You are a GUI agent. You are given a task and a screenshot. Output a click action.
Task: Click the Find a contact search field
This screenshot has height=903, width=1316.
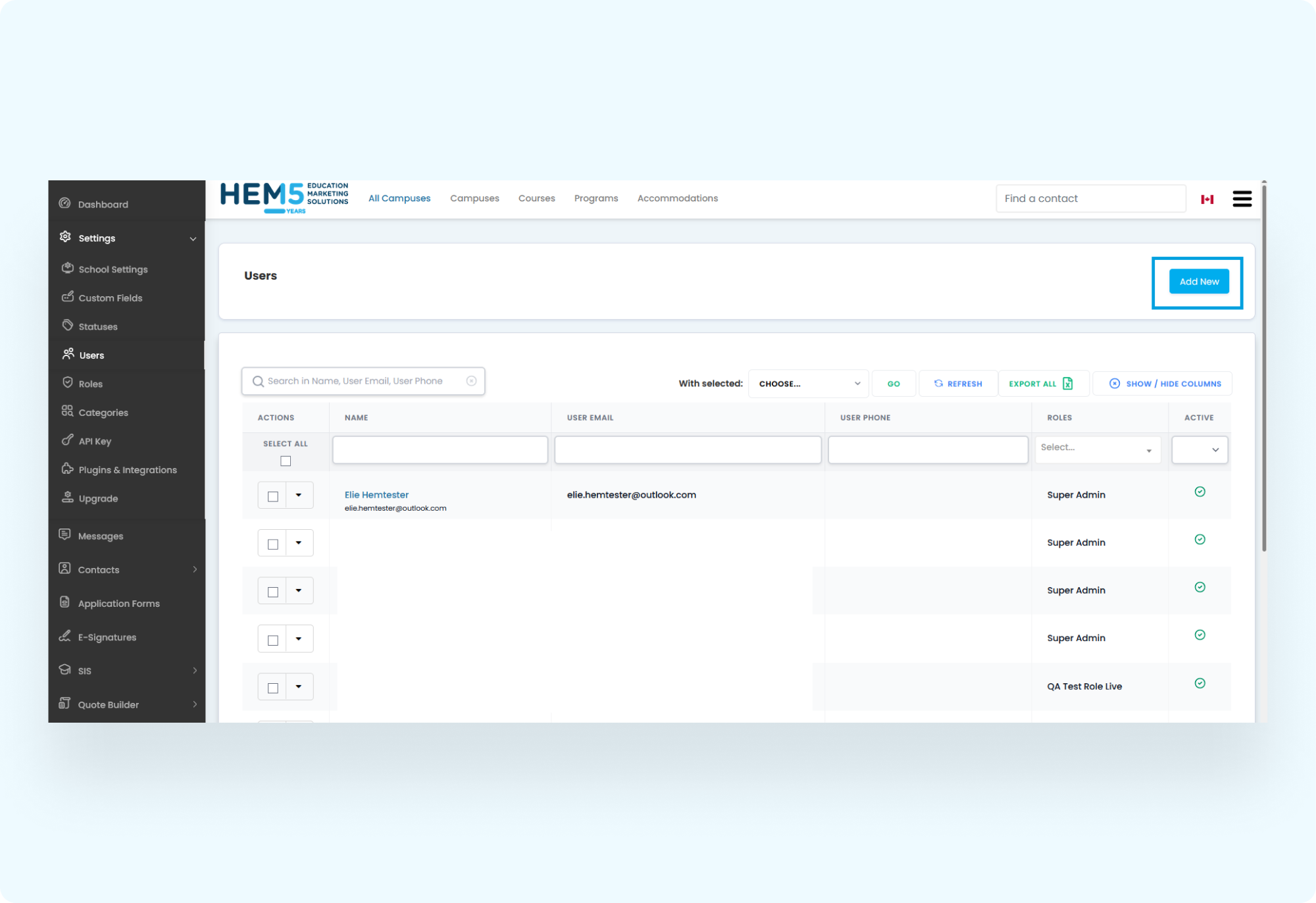pos(1090,198)
